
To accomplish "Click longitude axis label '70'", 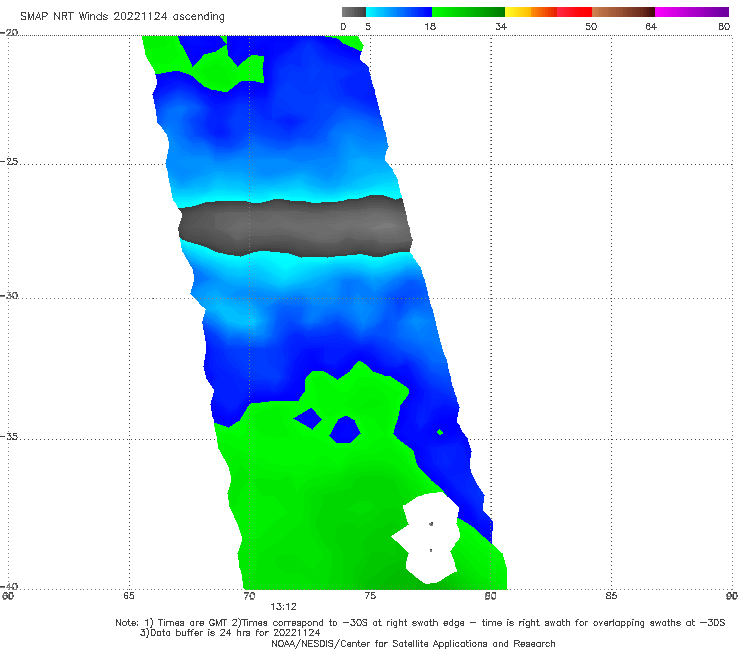I will click(x=249, y=596).
